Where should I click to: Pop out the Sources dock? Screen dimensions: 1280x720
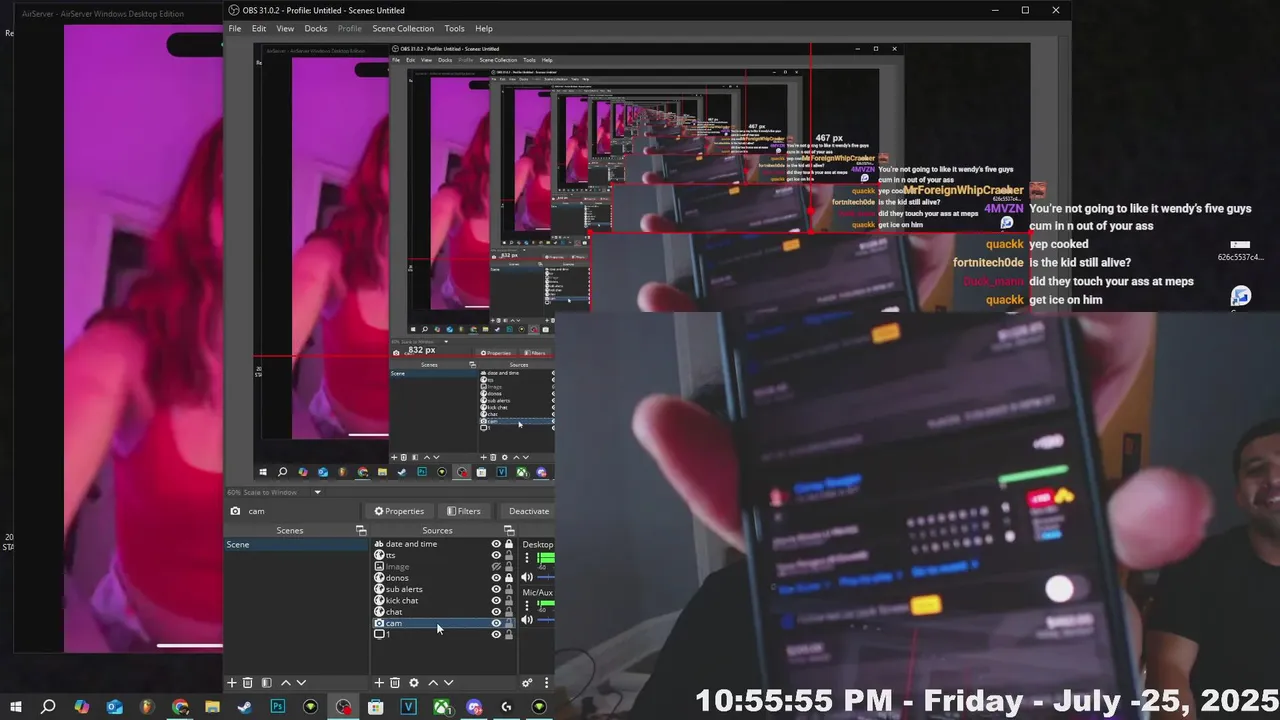(x=508, y=530)
